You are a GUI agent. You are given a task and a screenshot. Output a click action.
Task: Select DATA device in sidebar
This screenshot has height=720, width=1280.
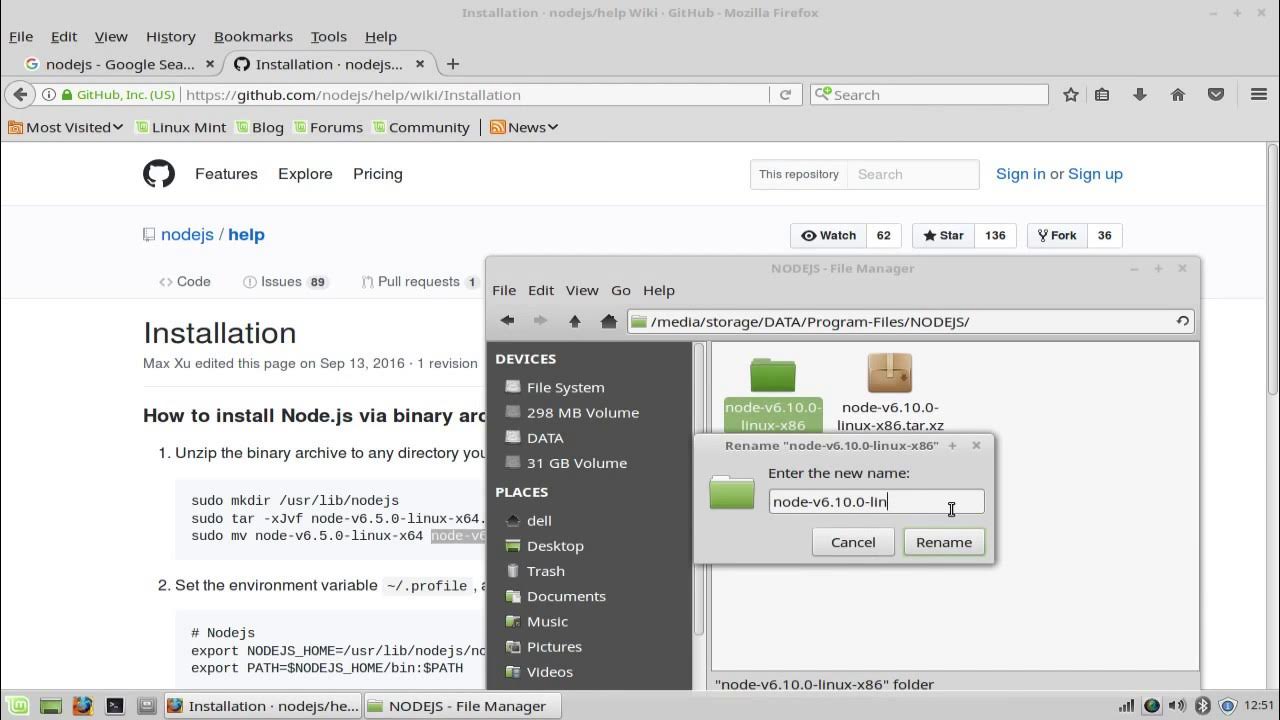545,438
